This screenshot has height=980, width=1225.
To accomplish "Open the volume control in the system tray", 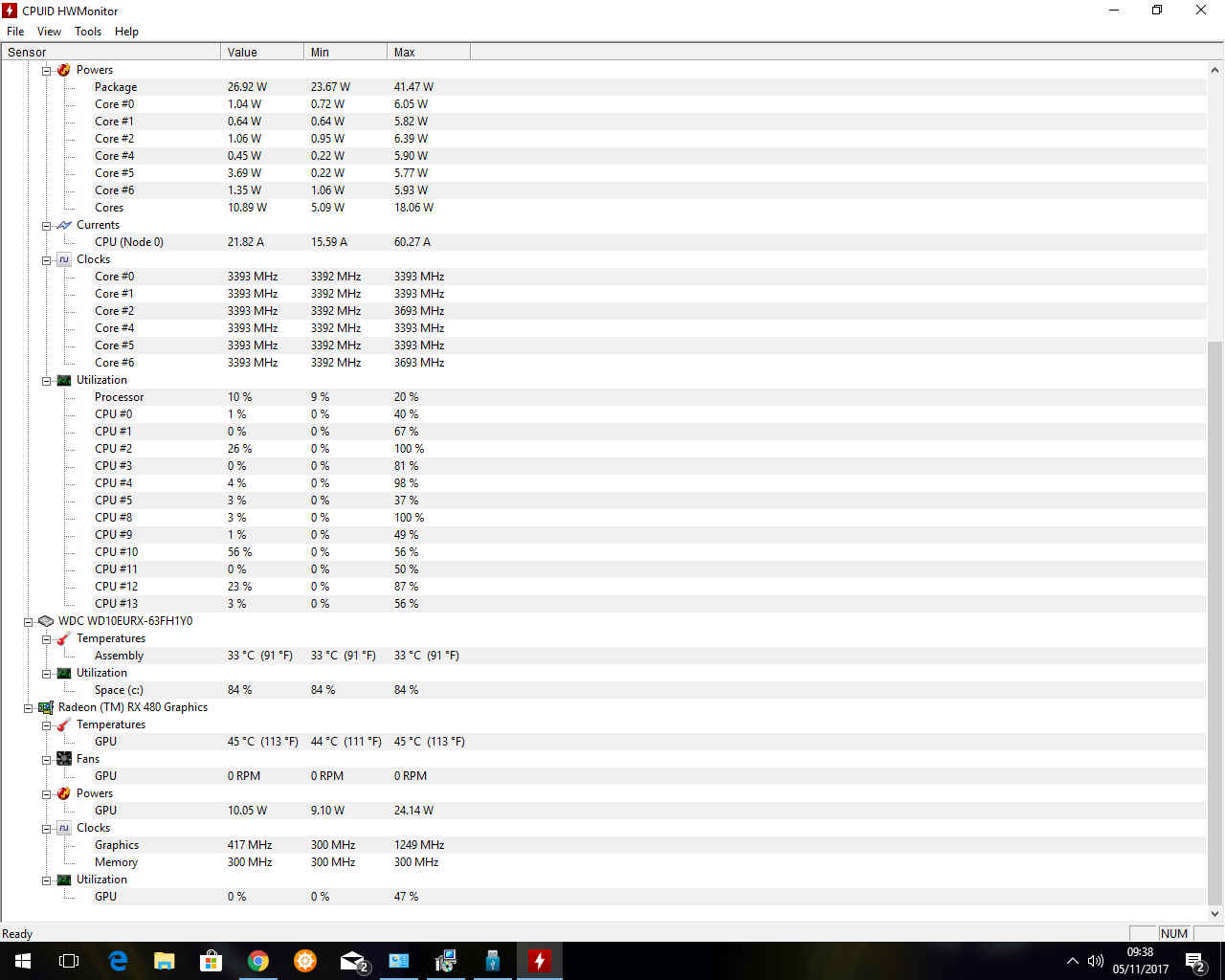I will [1096, 961].
